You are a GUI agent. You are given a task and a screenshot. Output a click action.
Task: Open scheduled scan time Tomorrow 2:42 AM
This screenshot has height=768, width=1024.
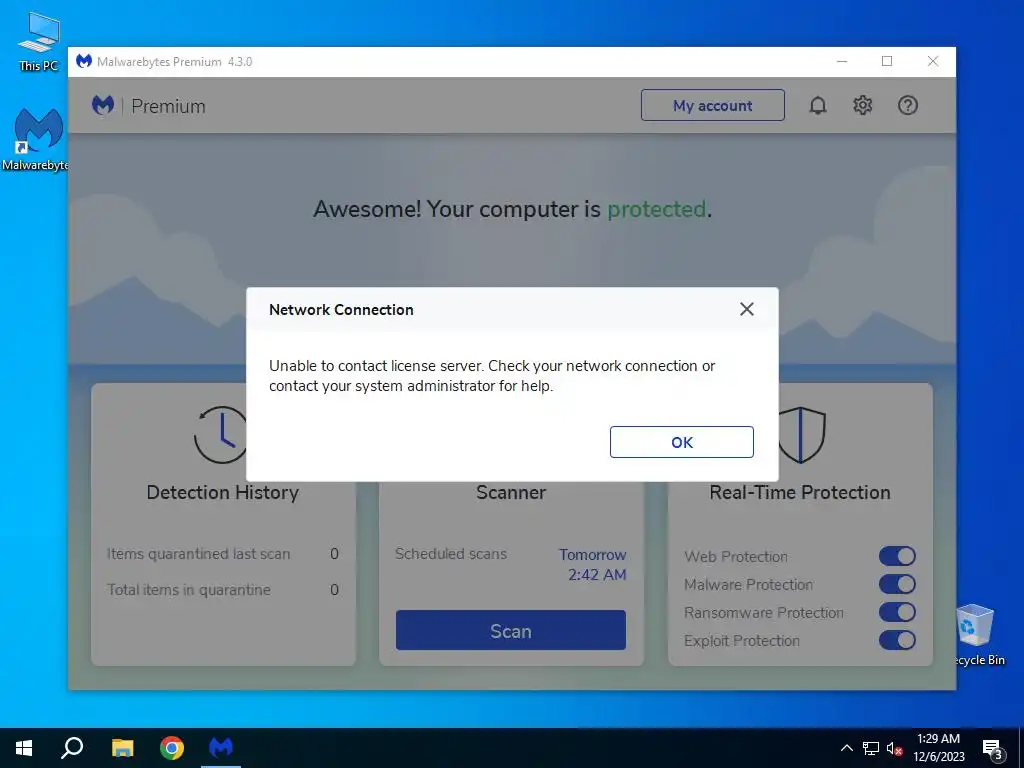click(593, 564)
